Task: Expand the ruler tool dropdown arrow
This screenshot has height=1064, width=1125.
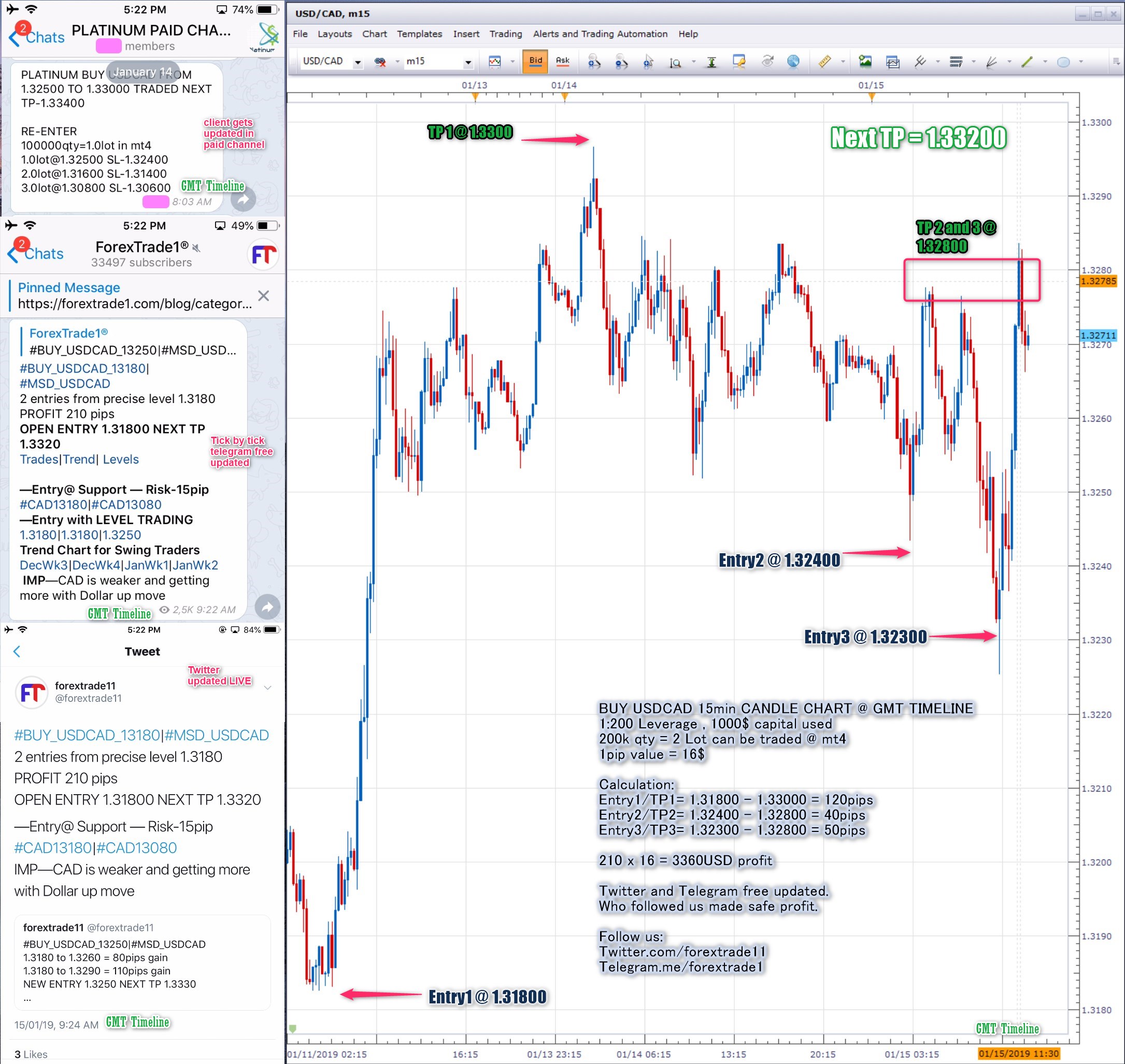Action: (843, 62)
